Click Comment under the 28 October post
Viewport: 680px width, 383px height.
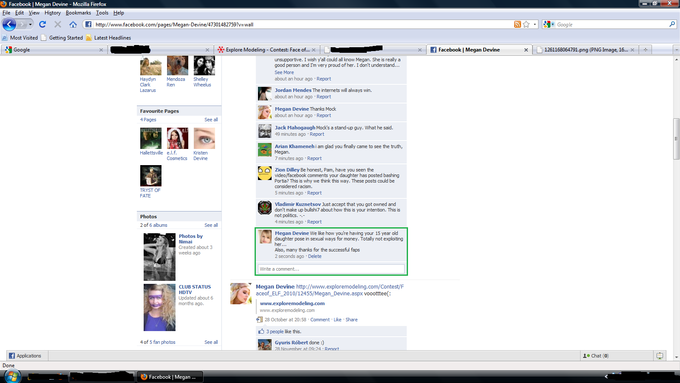pos(320,320)
